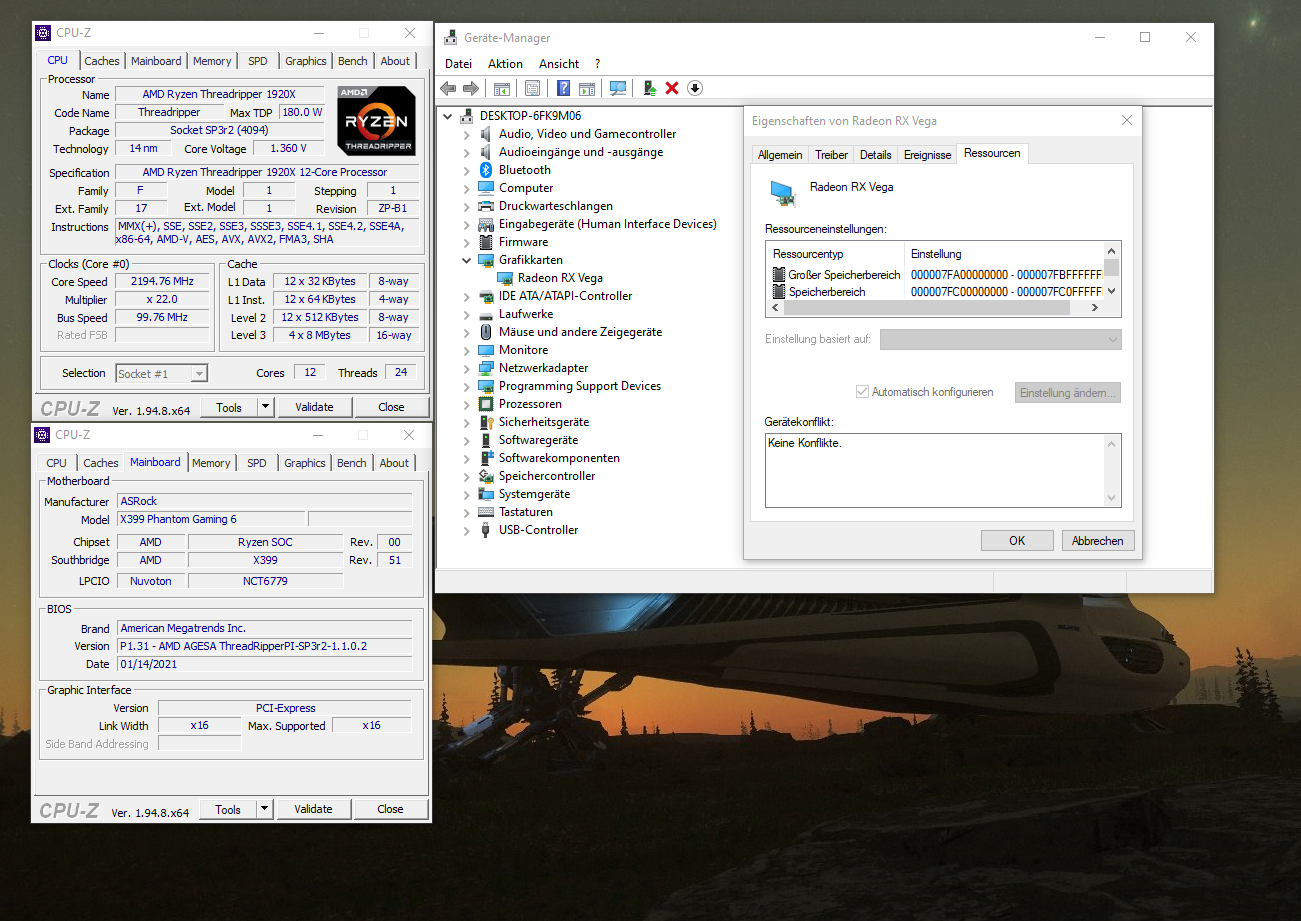Click Validate in the upper CPU-Z window

314,407
